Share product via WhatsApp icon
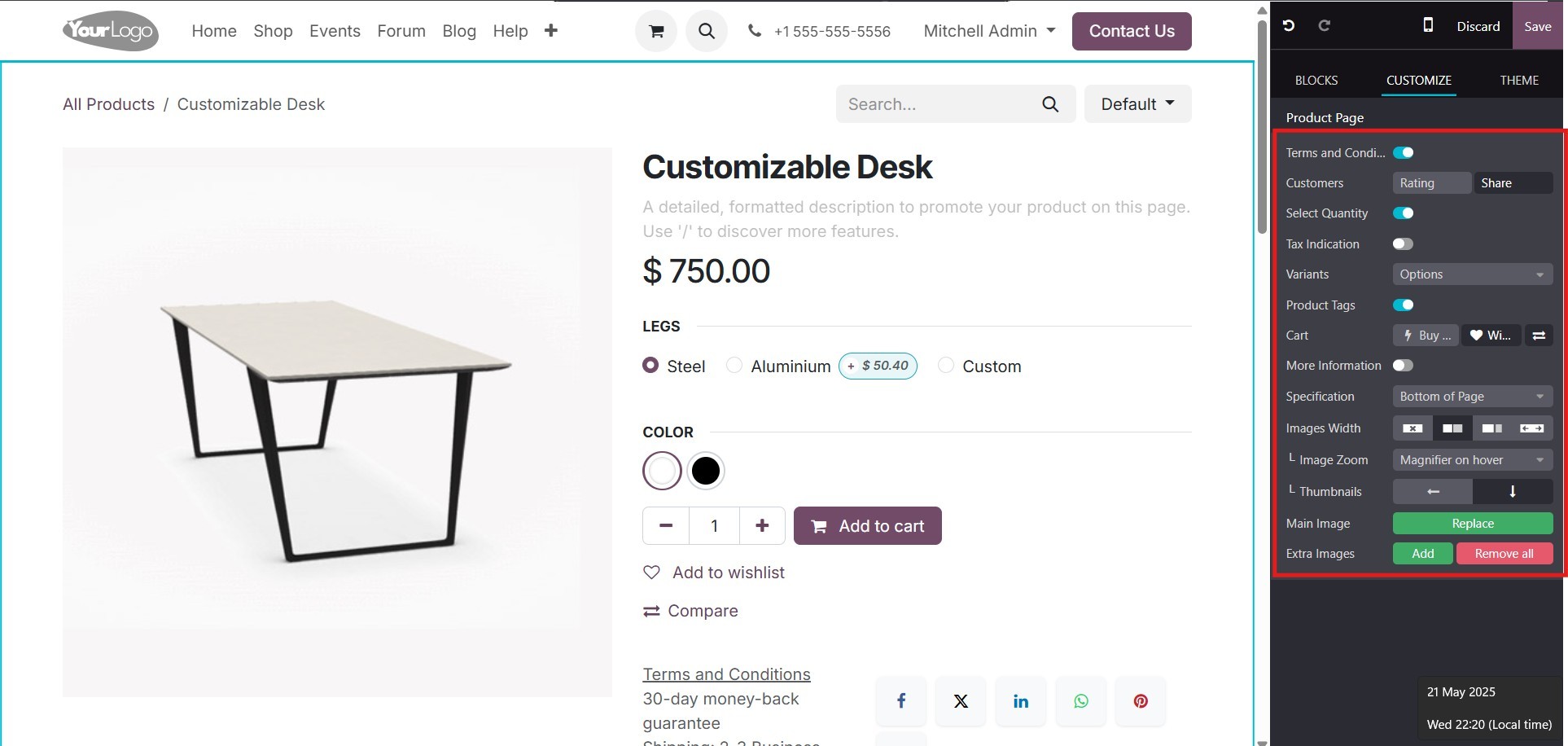The image size is (1568, 746). point(1081,701)
